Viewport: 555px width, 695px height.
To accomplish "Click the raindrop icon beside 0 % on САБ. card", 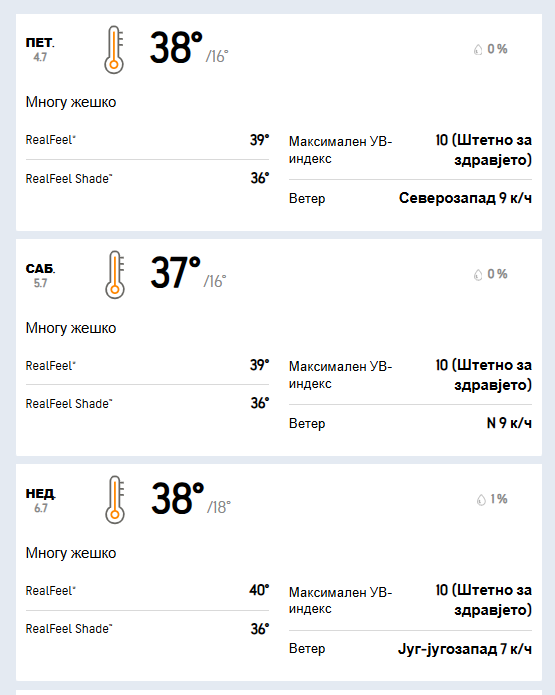I will [478, 274].
